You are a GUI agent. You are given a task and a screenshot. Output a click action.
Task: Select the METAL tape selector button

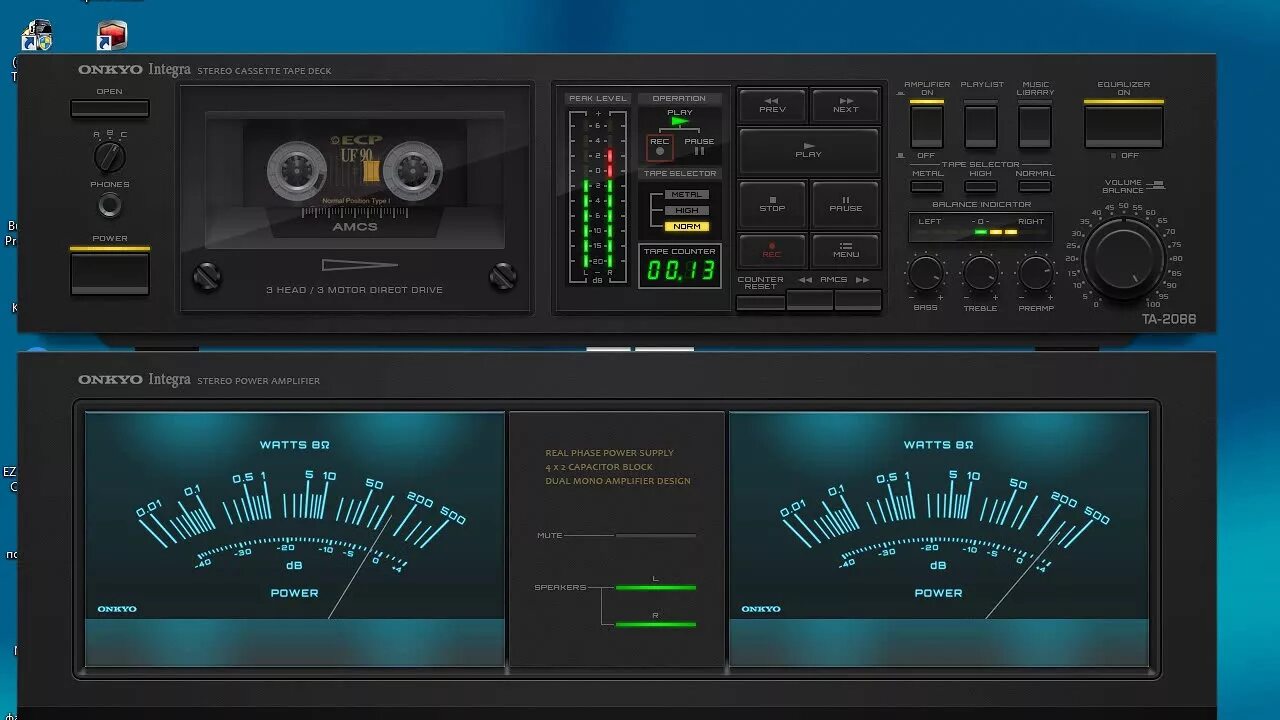pyautogui.click(x=927, y=186)
